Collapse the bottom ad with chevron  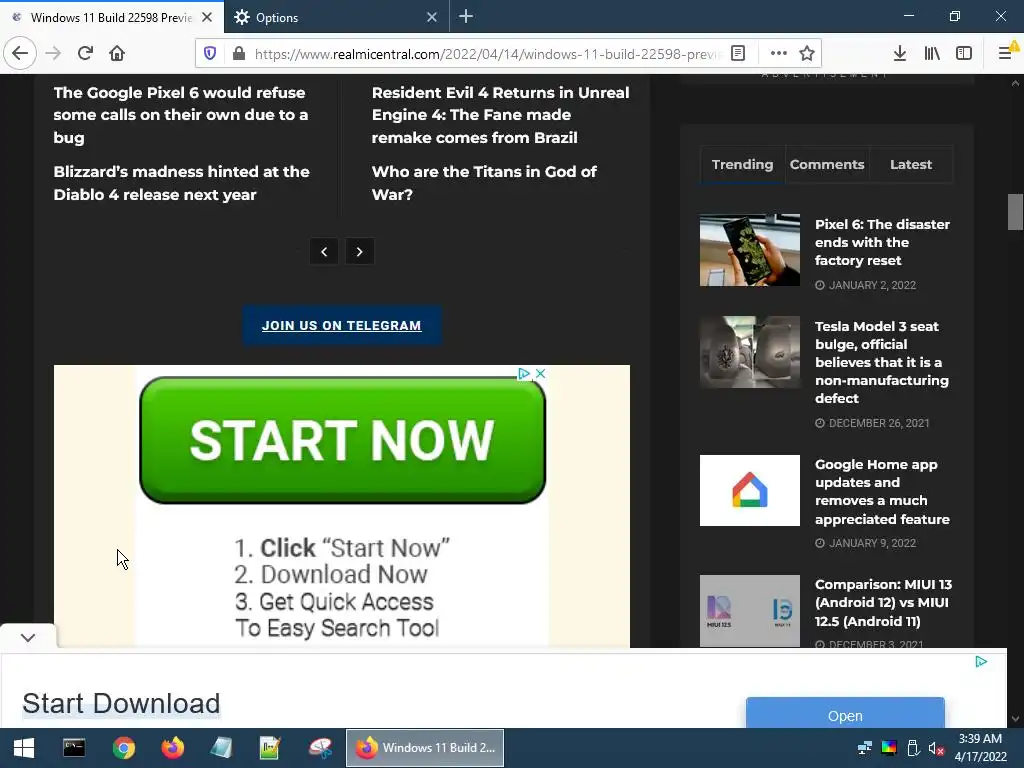28,637
